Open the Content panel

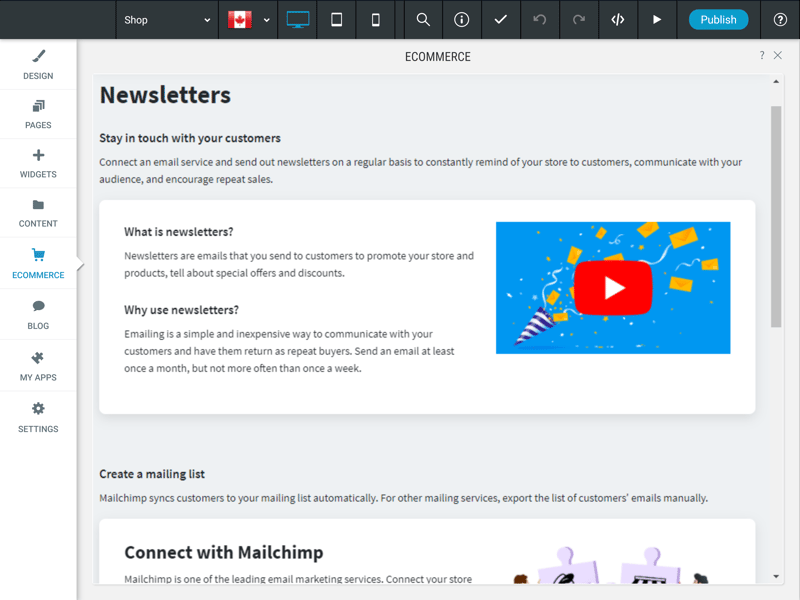pyautogui.click(x=38, y=213)
